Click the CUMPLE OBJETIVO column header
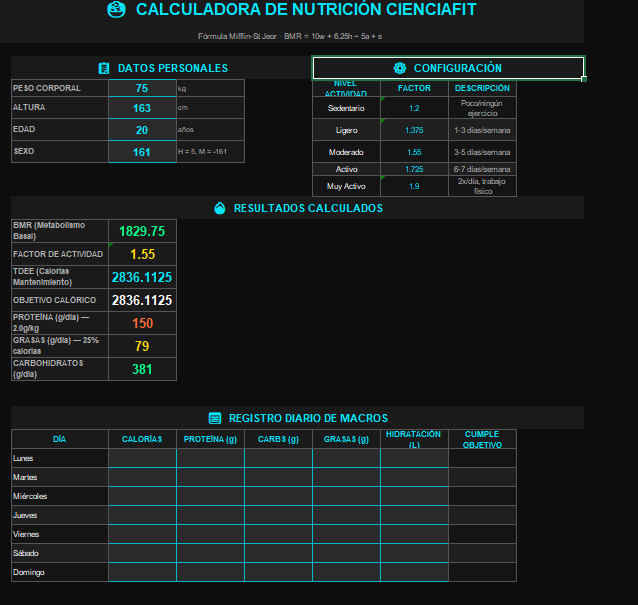The image size is (638, 605). click(482, 439)
